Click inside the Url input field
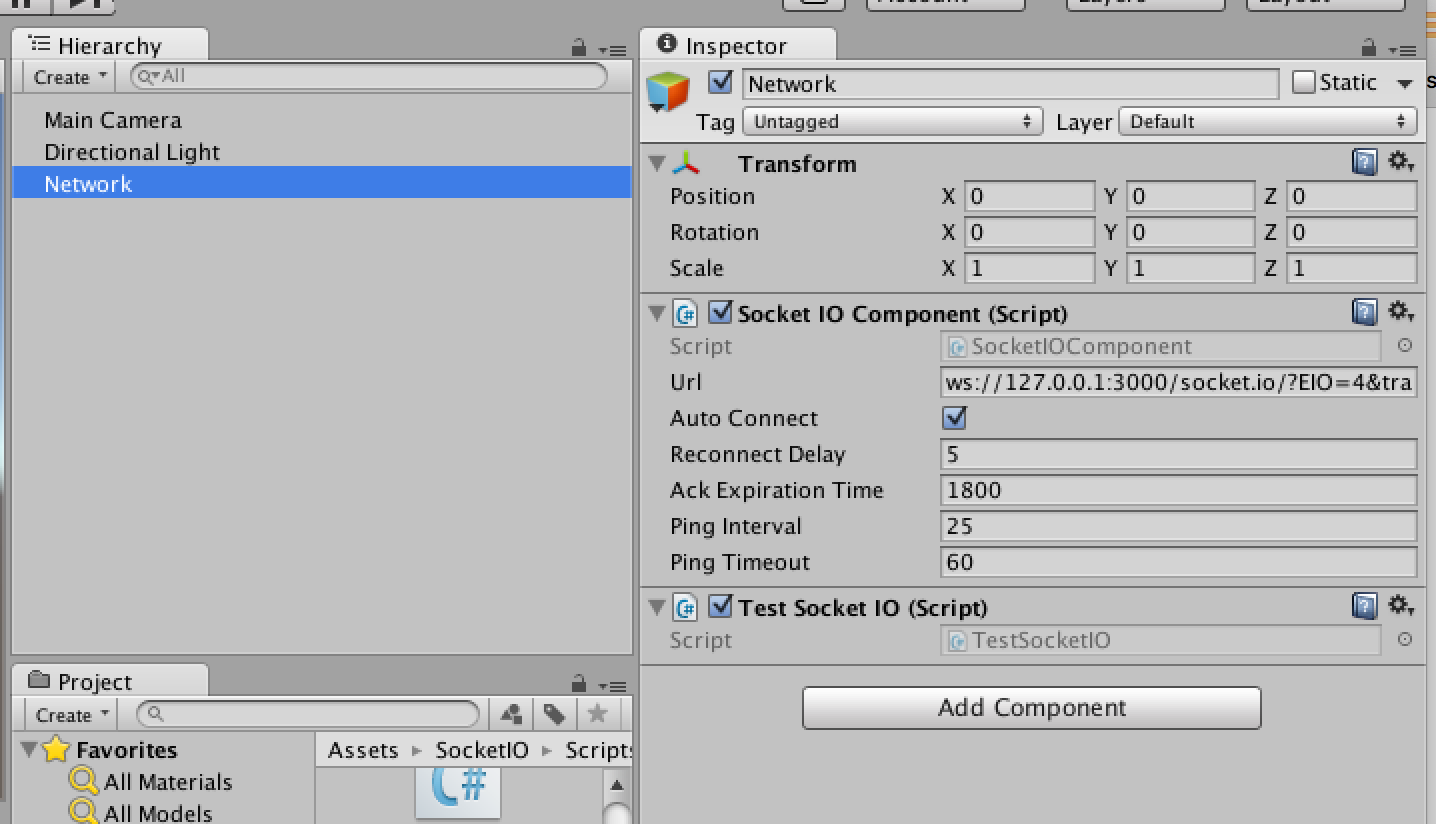 pos(1178,382)
